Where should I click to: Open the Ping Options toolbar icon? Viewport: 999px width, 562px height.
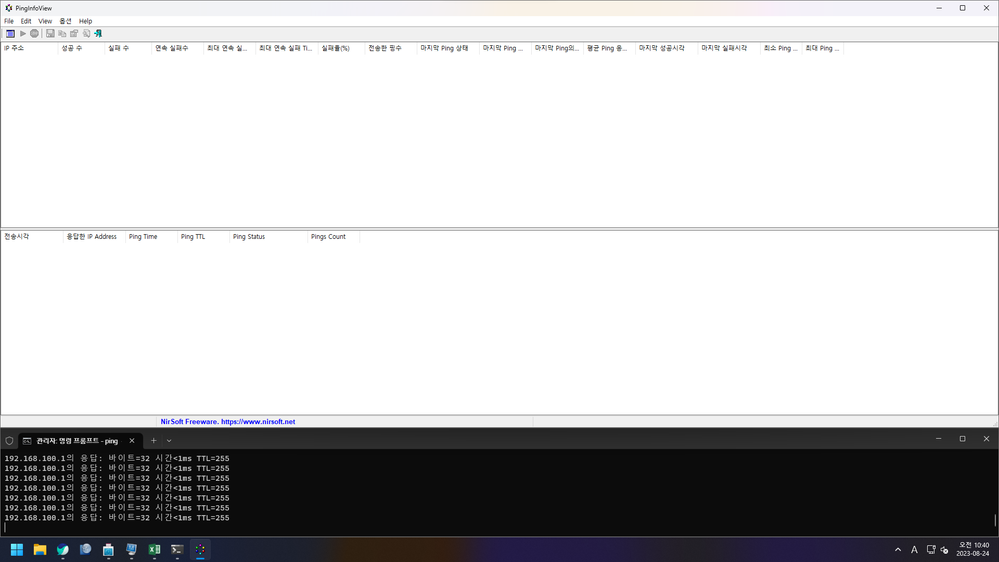click(10, 33)
